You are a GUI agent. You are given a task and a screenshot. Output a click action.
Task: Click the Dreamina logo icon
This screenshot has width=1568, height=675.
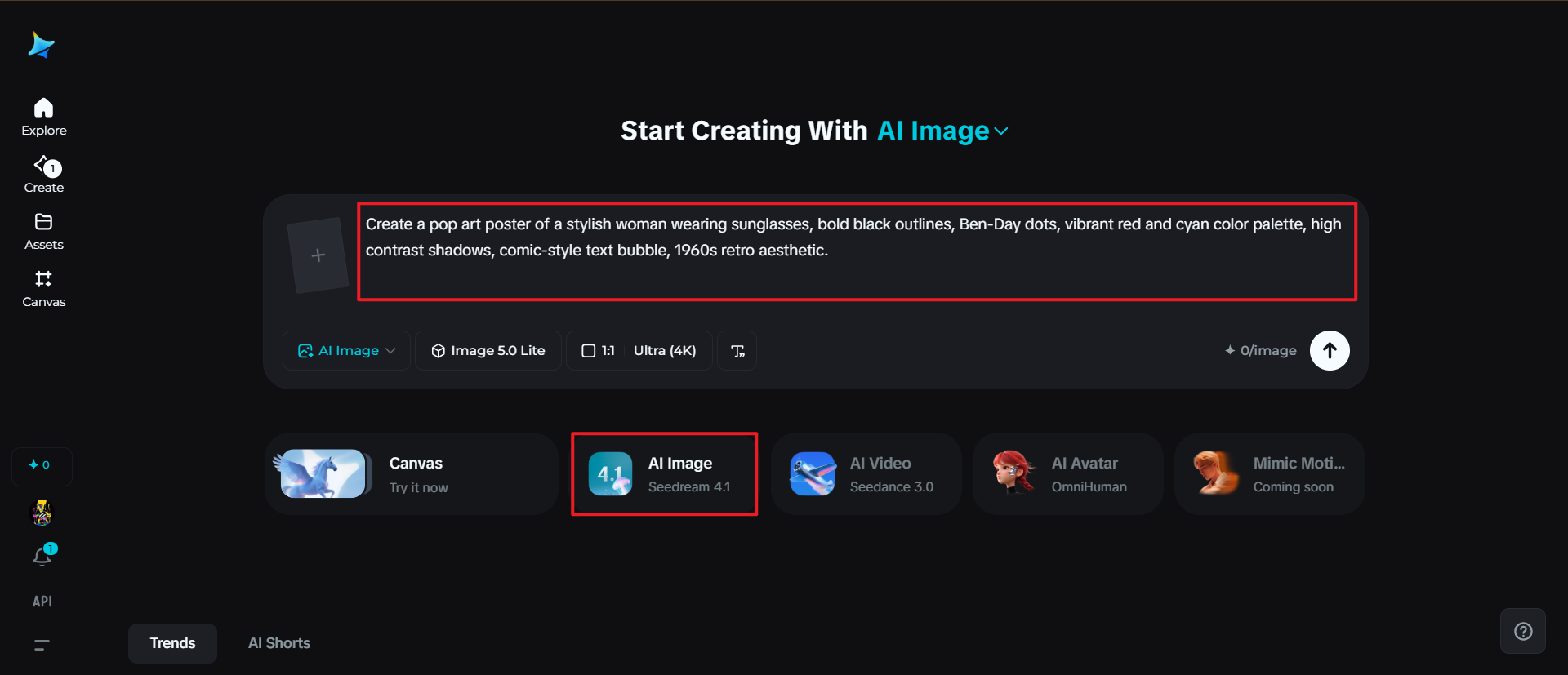(x=41, y=45)
